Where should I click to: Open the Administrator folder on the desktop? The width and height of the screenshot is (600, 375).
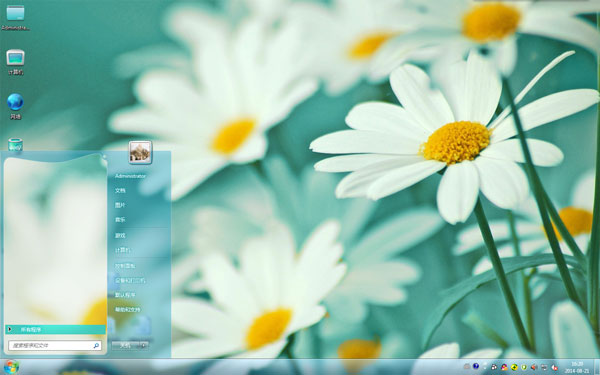[15, 17]
